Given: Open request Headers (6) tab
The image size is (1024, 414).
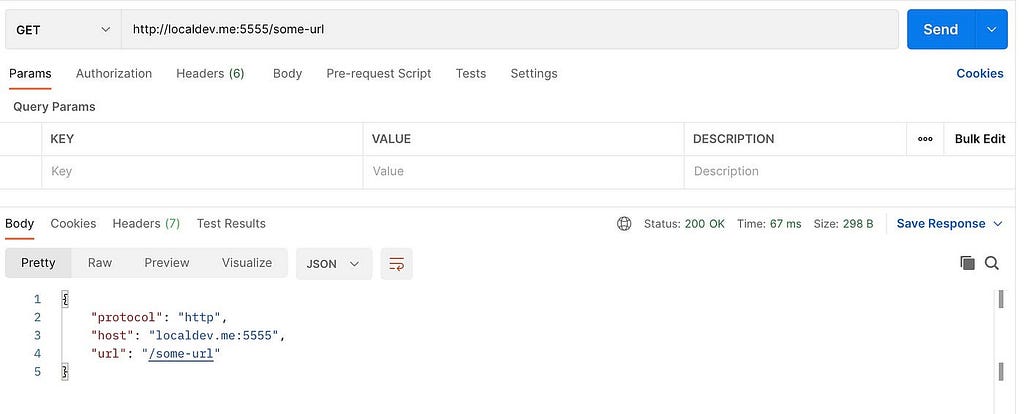Looking at the screenshot, I should pos(210,74).
